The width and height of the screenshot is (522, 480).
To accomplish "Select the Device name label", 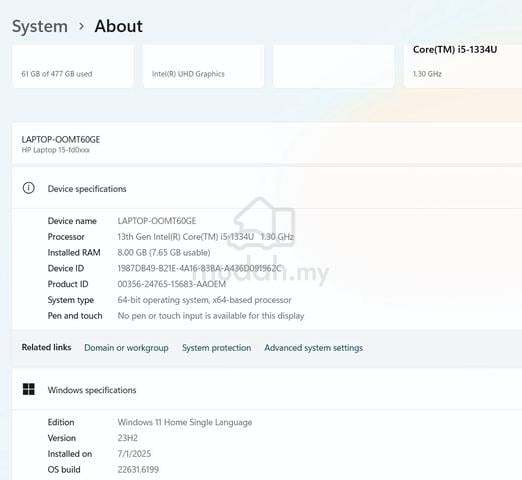I will tap(72, 221).
